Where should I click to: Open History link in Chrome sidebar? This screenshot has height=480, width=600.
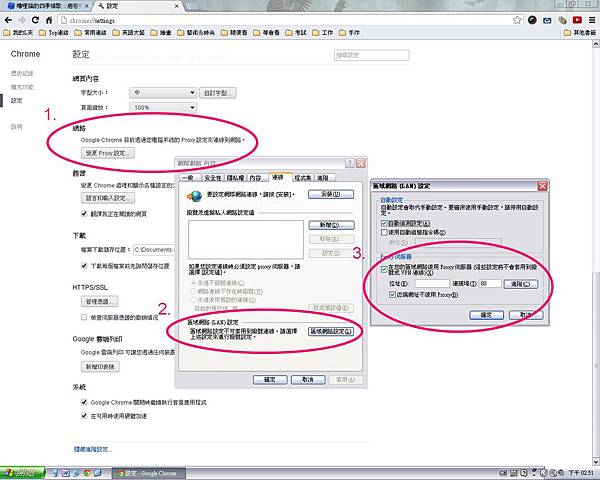pos(22,73)
